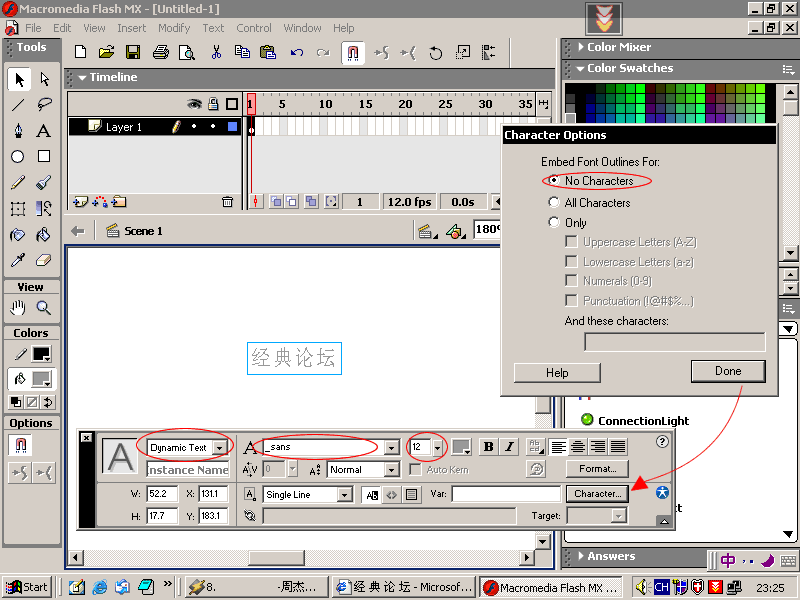Click the Cut scissors icon
800x600 pixels.
(216, 52)
